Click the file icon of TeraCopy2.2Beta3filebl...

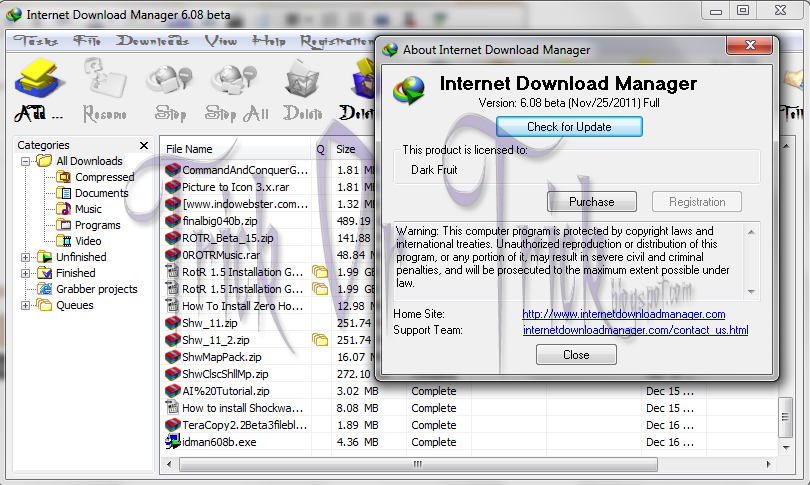pyautogui.click(x=173, y=425)
